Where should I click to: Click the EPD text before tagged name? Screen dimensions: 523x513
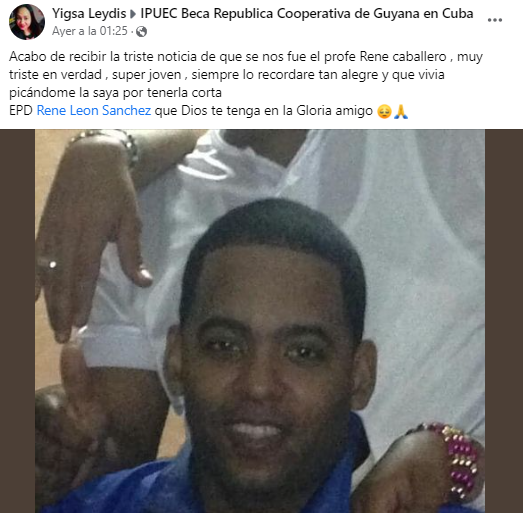click(21, 111)
